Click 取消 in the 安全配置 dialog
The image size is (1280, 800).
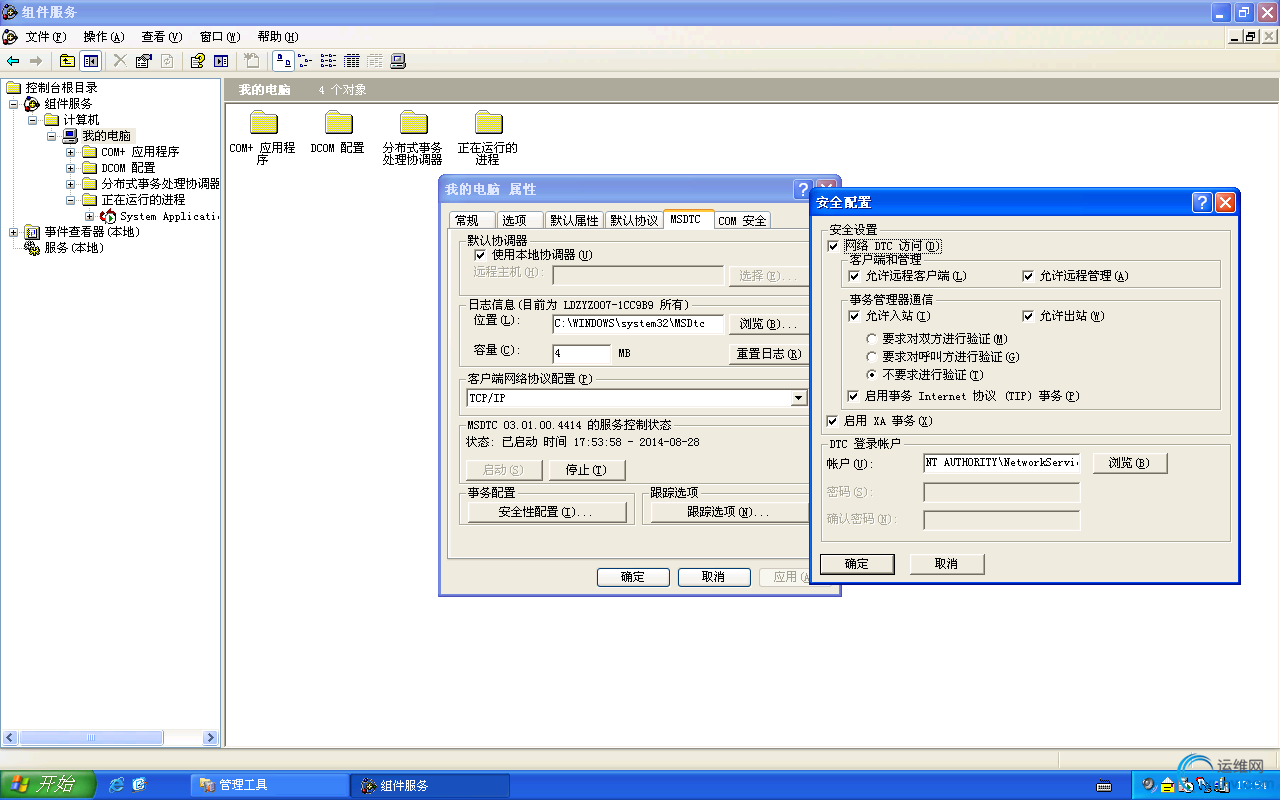946,564
